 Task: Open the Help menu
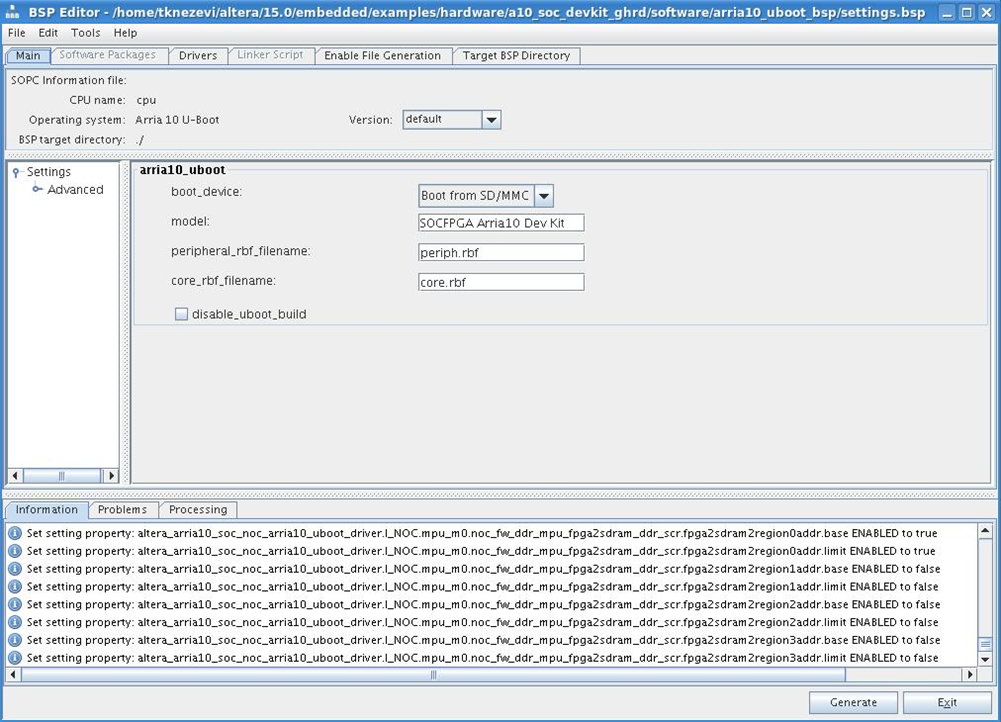125,33
